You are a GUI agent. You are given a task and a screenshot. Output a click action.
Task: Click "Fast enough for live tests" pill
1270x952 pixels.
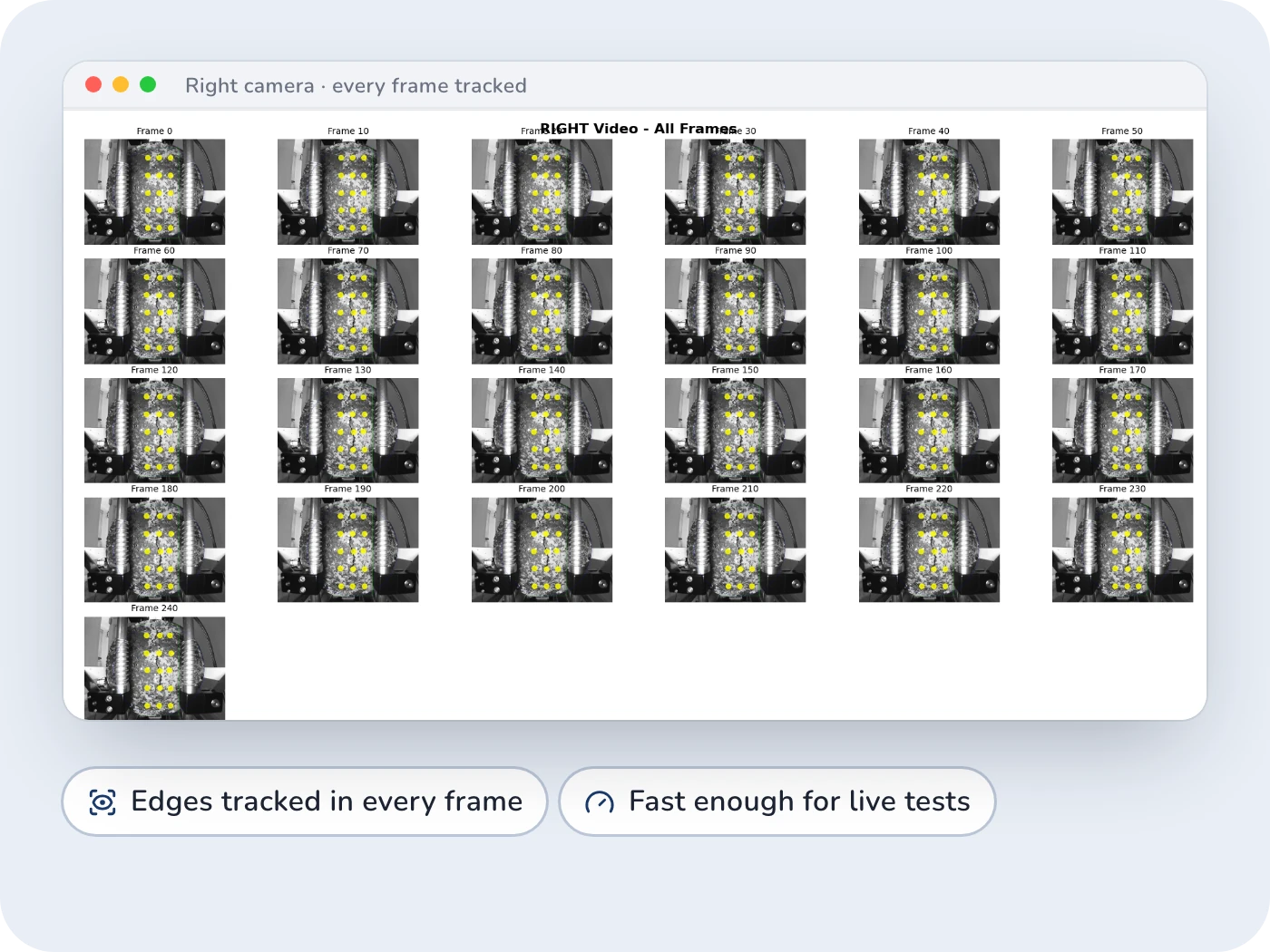click(777, 801)
